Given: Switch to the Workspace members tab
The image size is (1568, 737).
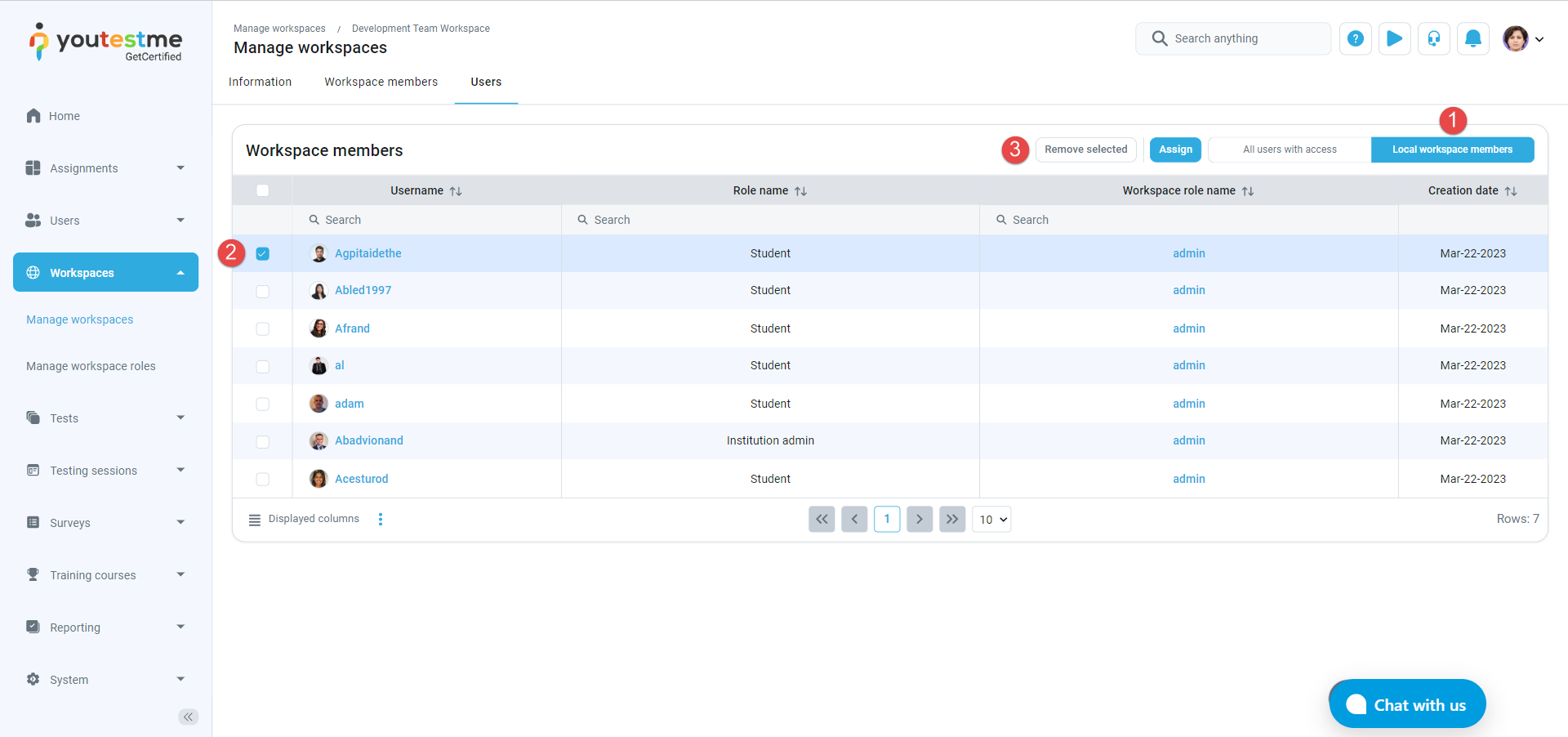Looking at the screenshot, I should [381, 82].
